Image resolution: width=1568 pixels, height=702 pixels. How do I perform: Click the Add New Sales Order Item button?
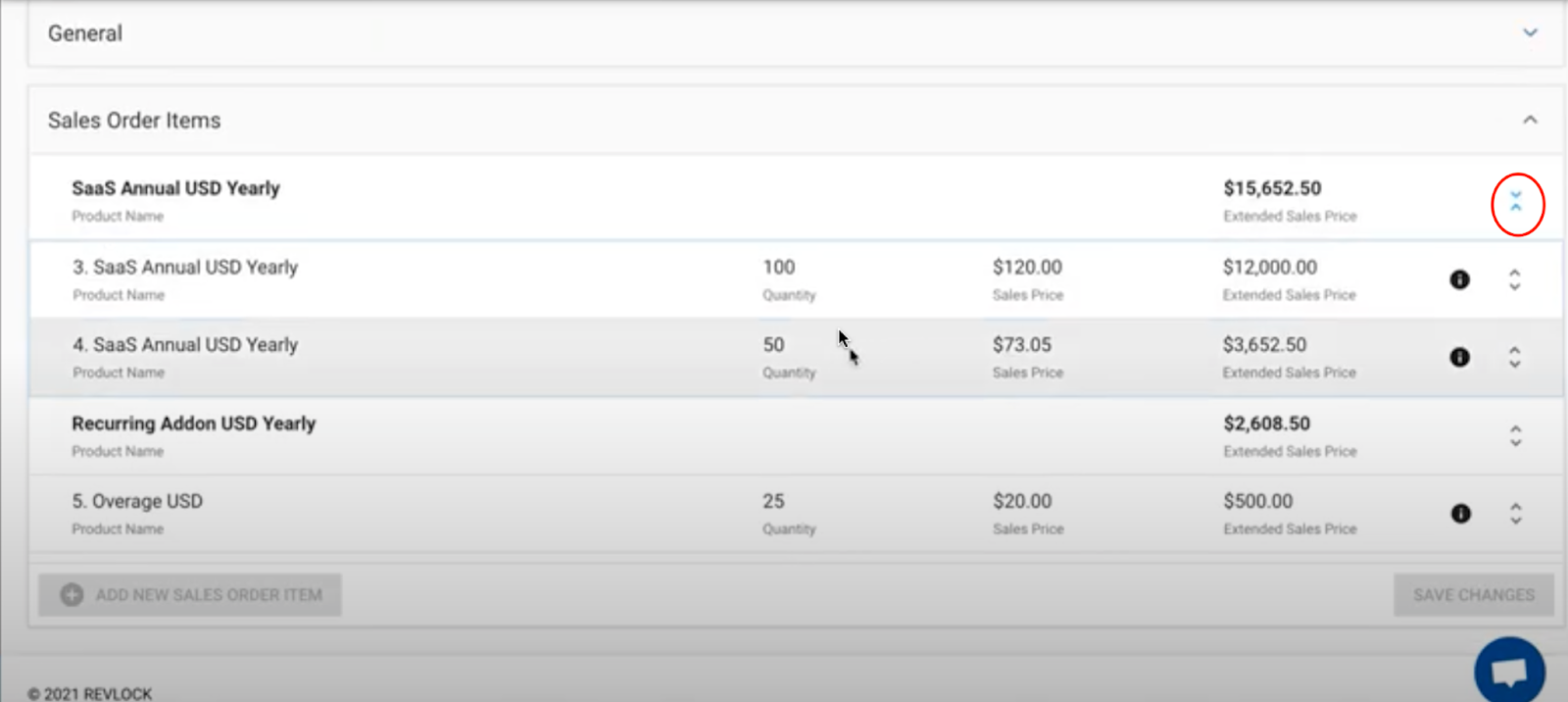[x=190, y=595]
